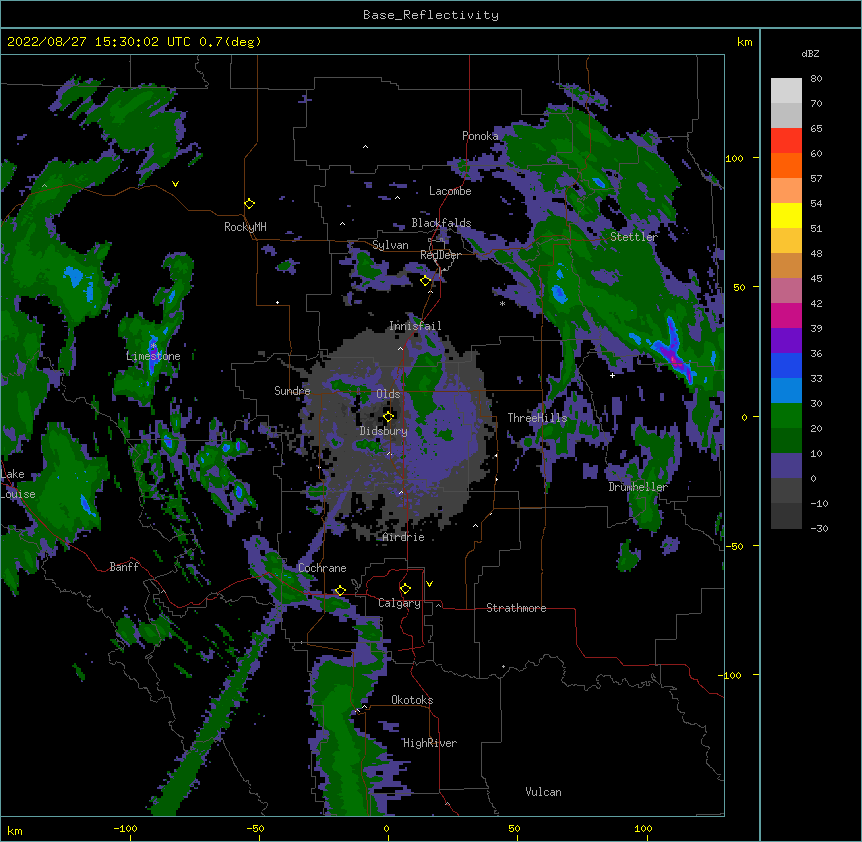Click the white plus marker north of Drumheller
Image resolution: width=862 pixels, height=842 pixels.
click(612, 375)
